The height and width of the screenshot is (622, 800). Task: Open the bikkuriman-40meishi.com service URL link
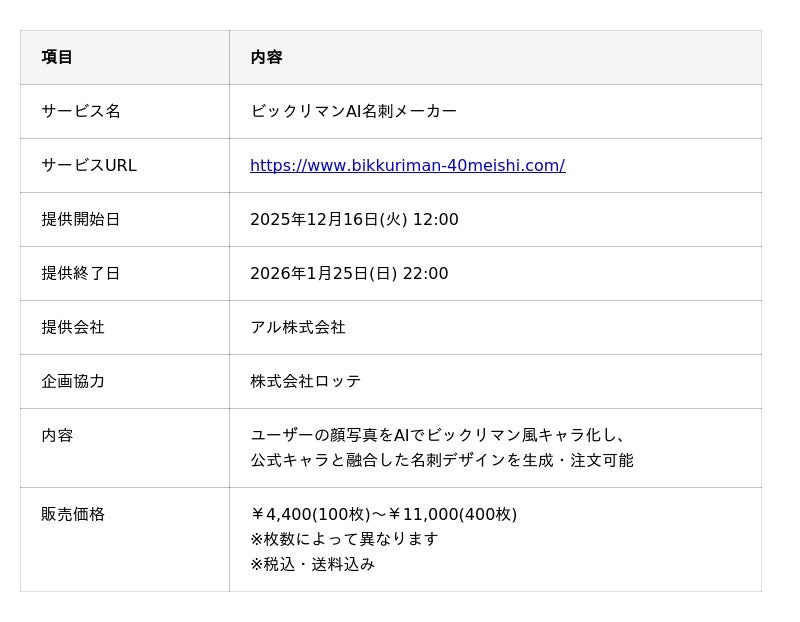click(x=407, y=166)
